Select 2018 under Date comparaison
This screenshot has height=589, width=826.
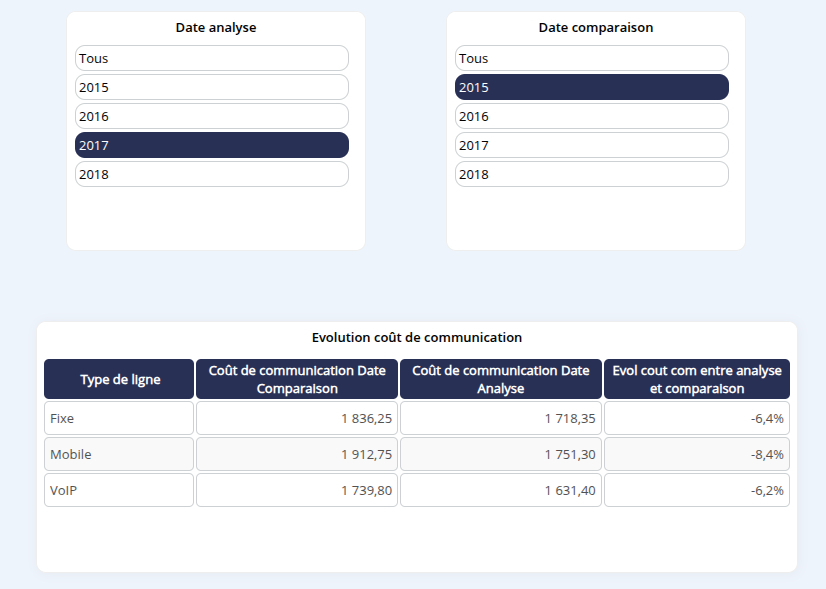[x=591, y=174]
